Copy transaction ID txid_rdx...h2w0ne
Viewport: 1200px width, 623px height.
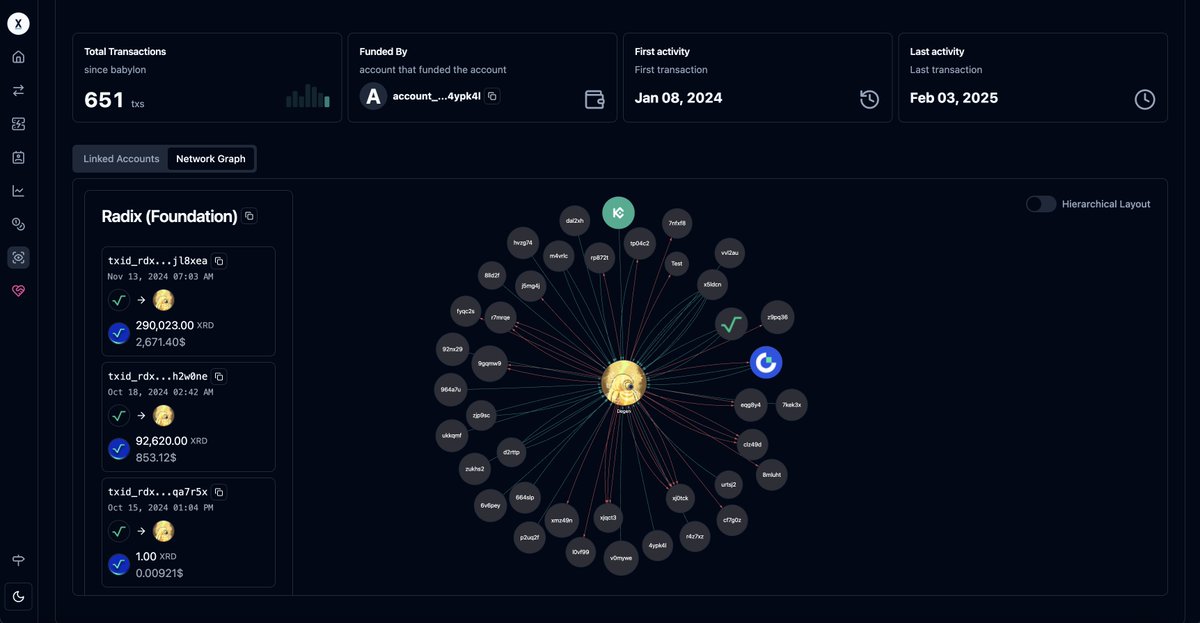(x=219, y=376)
